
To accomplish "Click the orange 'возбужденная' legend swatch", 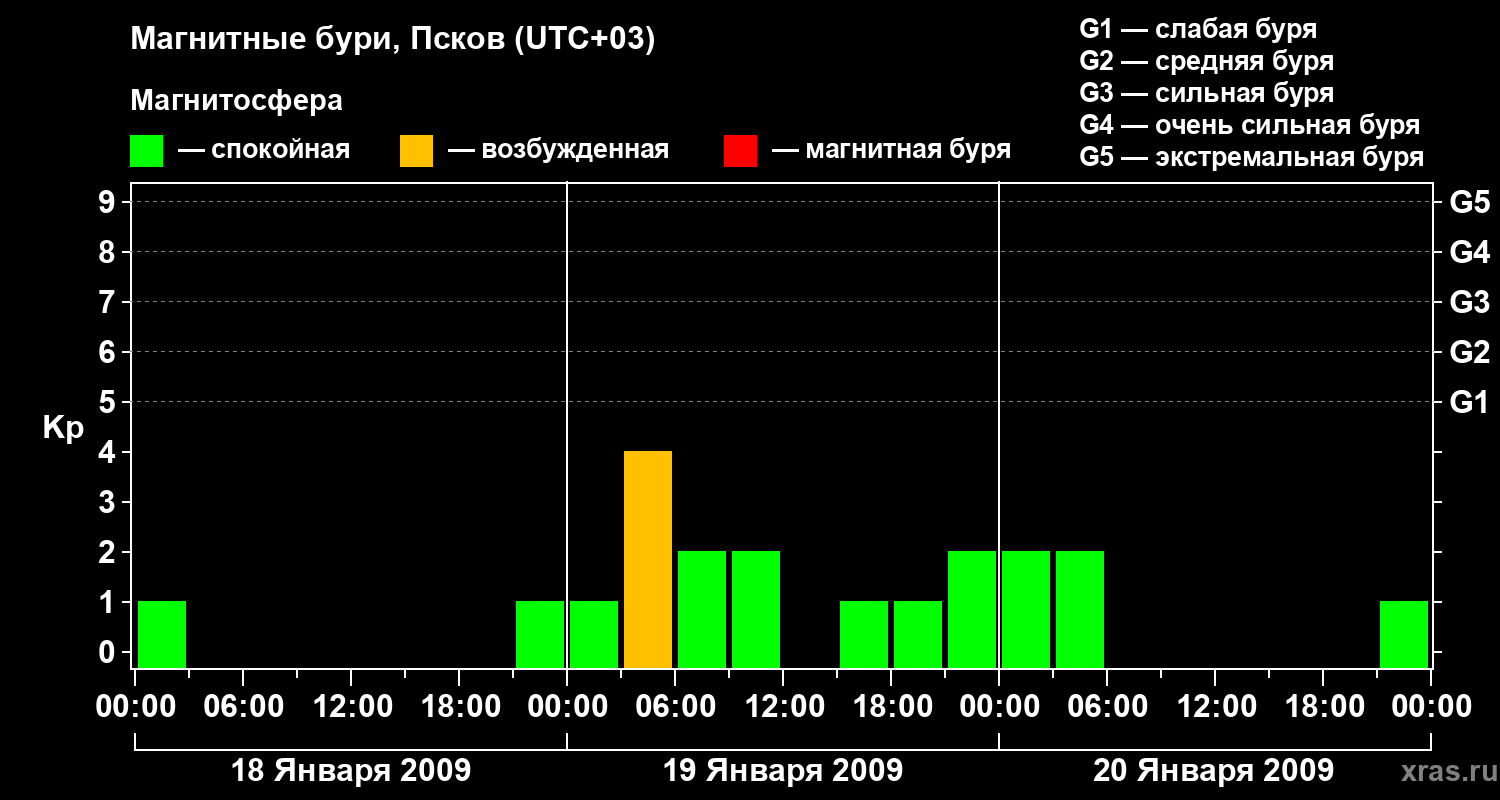I will (x=416, y=151).
